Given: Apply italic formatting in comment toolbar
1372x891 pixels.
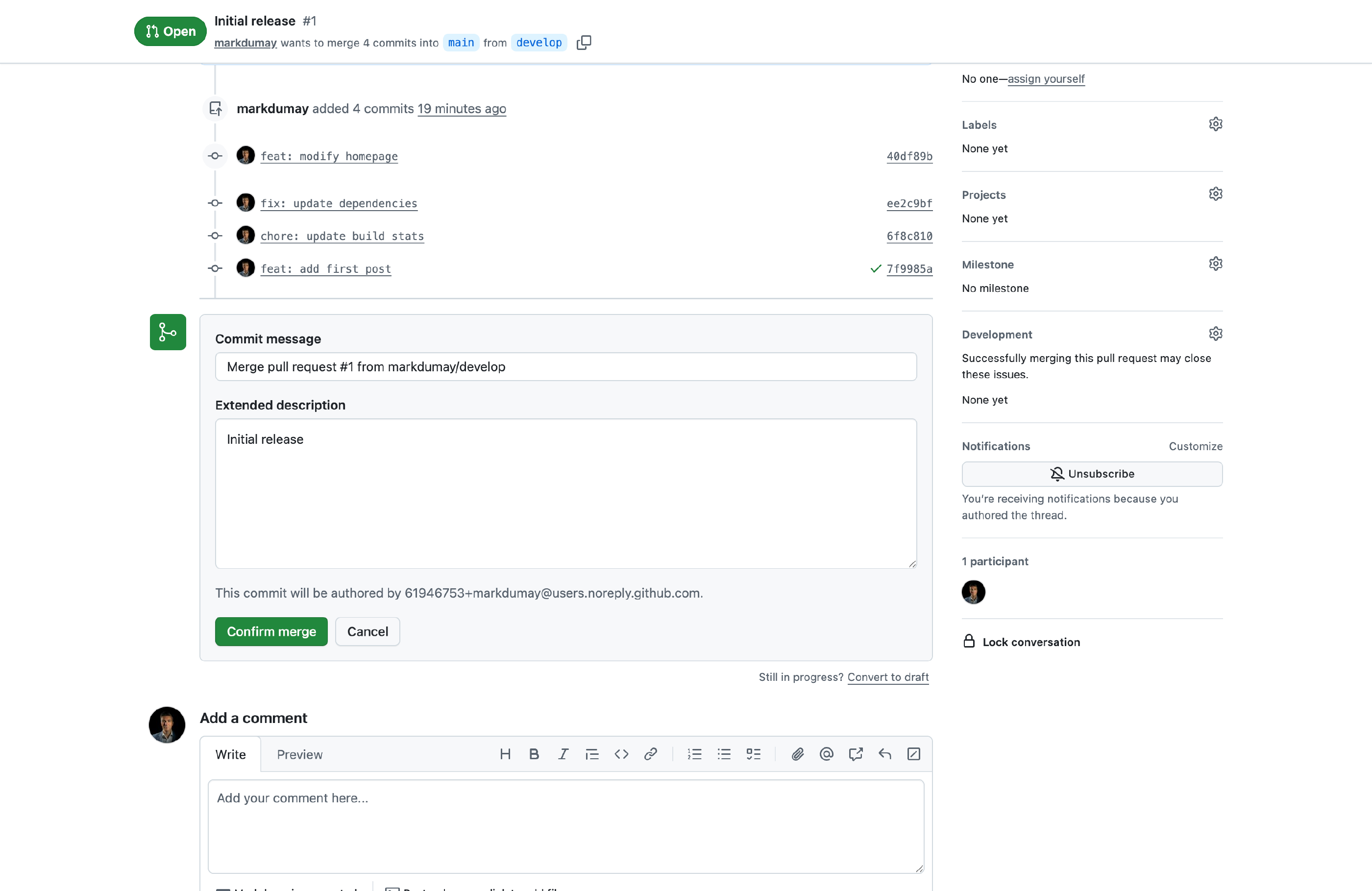Looking at the screenshot, I should point(563,754).
